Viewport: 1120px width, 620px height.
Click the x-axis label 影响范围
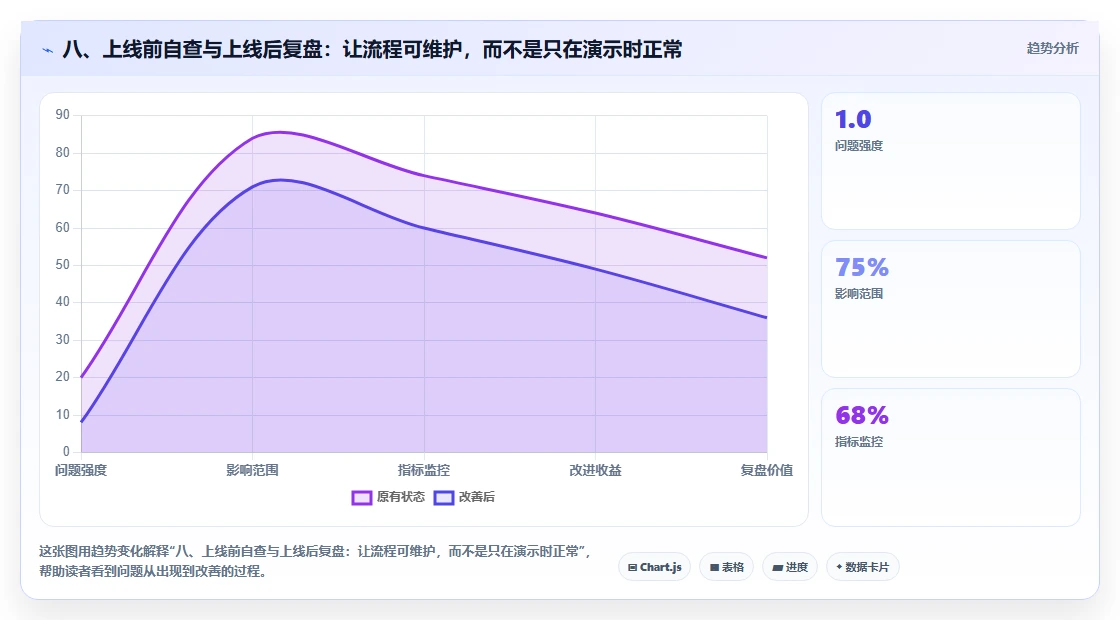click(x=252, y=470)
